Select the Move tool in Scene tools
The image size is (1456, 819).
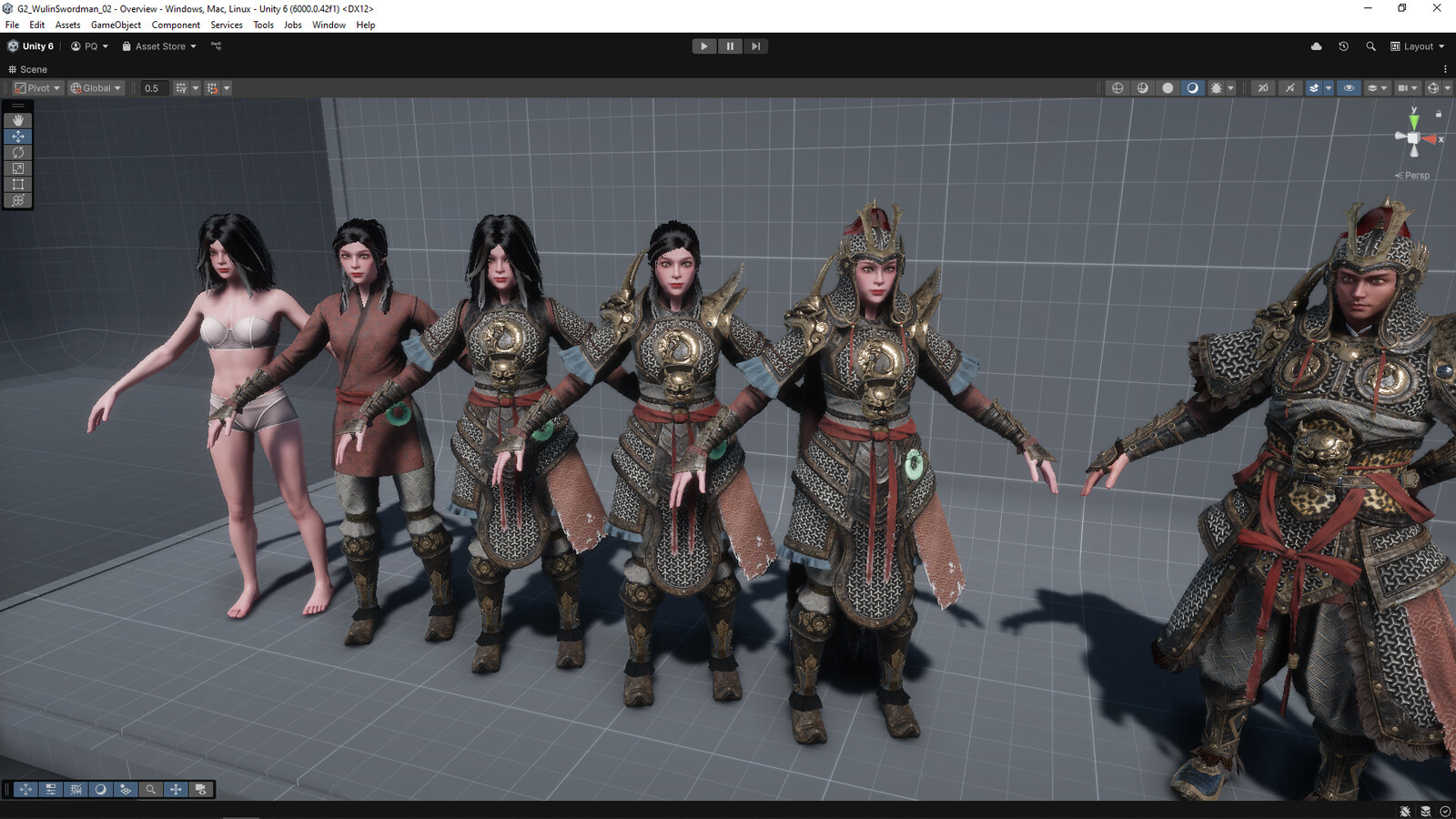18,136
